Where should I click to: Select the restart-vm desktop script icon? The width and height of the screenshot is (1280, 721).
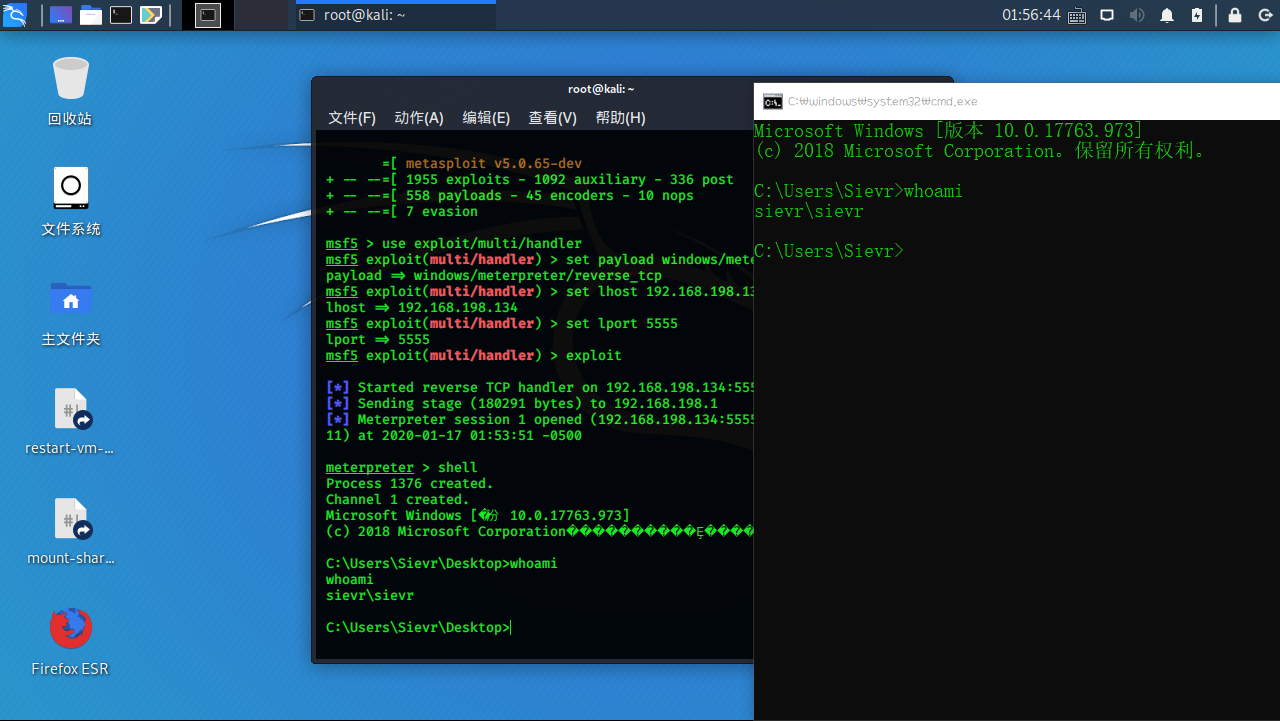(x=70, y=421)
